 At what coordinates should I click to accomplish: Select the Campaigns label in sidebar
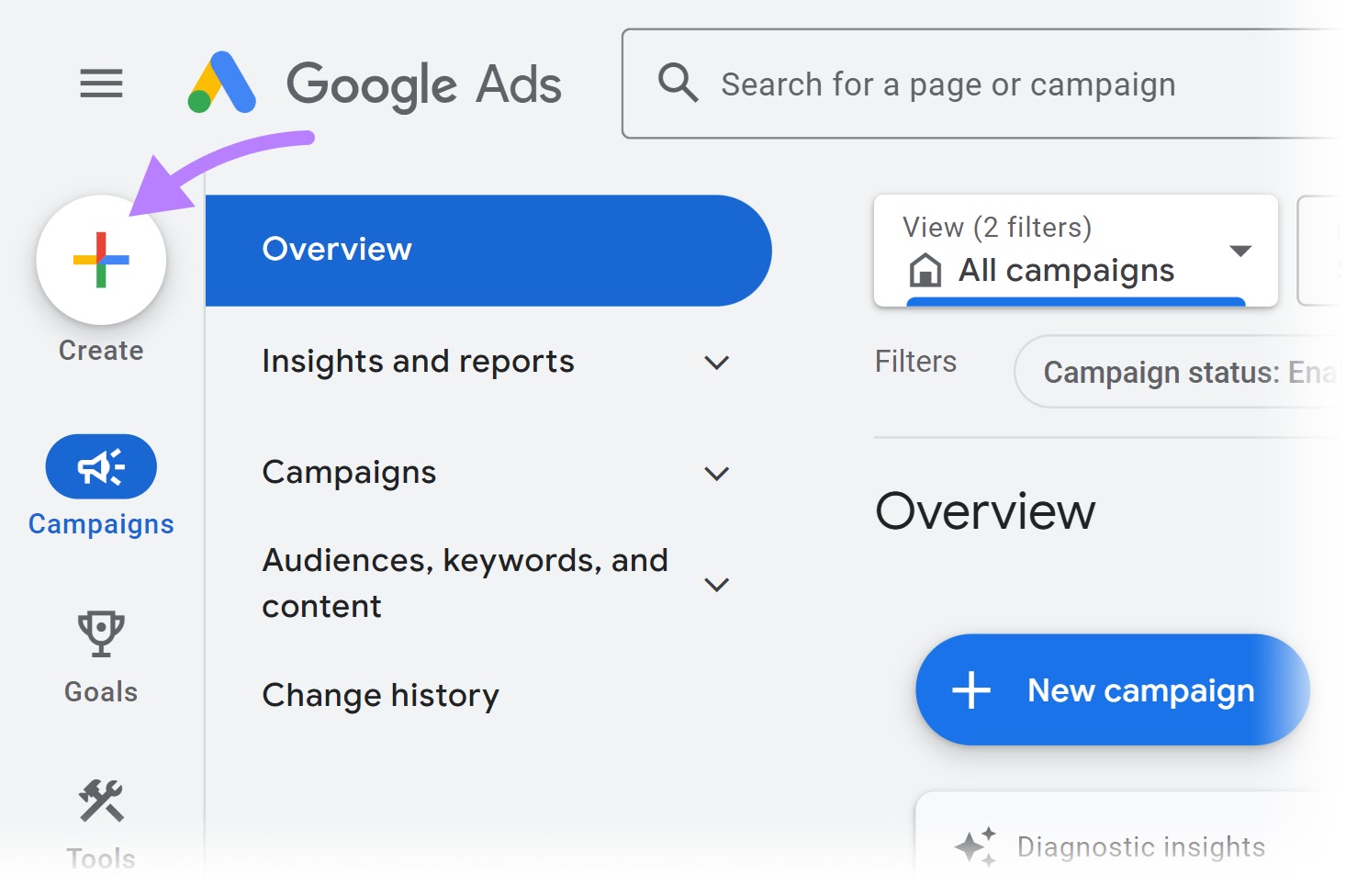(x=101, y=524)
